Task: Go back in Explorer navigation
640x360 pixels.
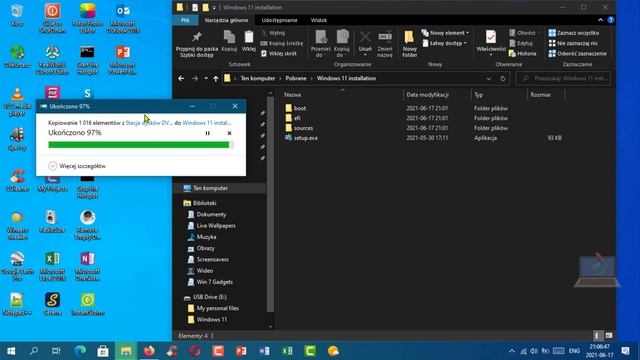Action: [x=181, y=78]
